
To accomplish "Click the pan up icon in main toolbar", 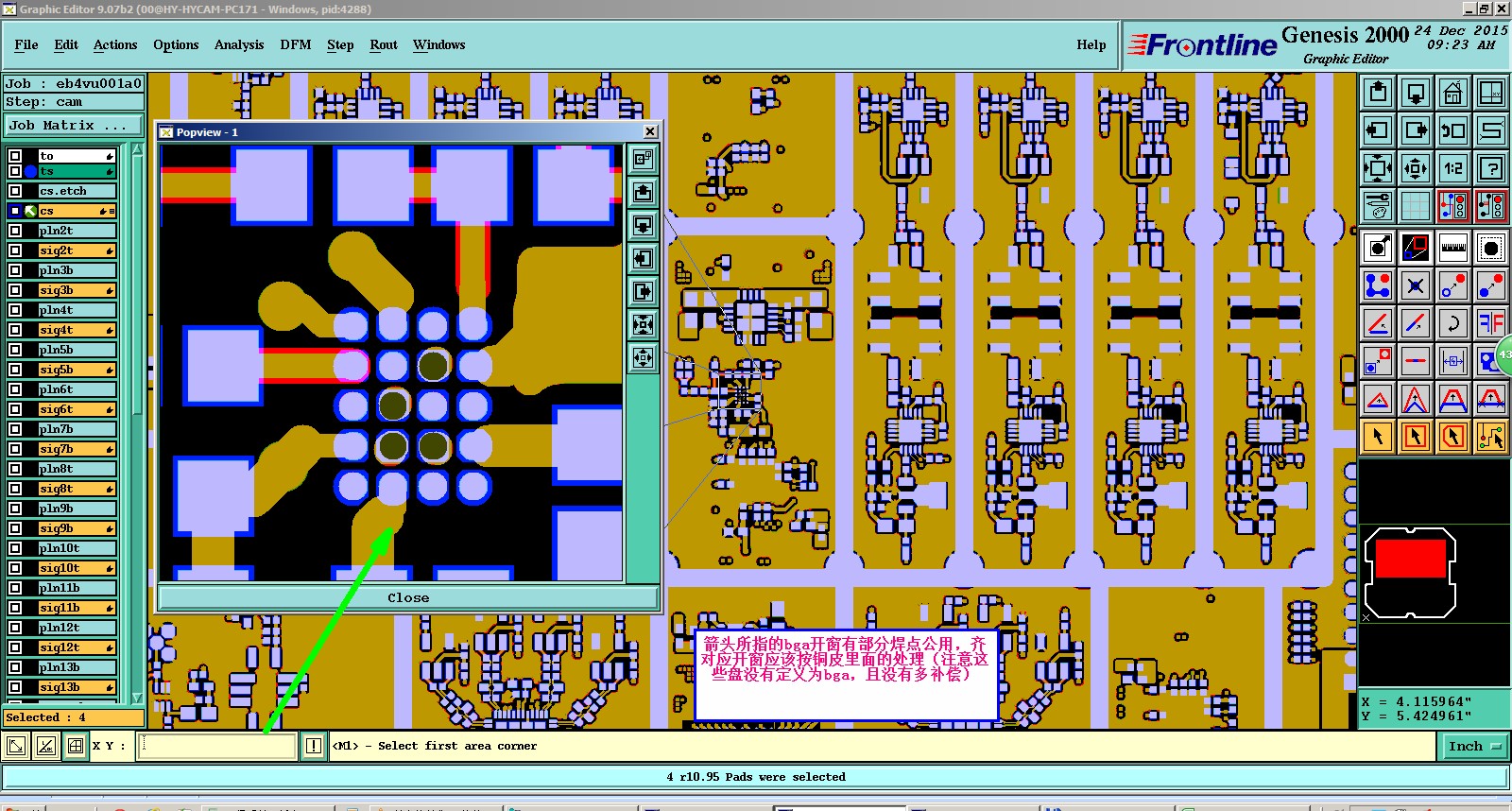I will point(1378,93).
